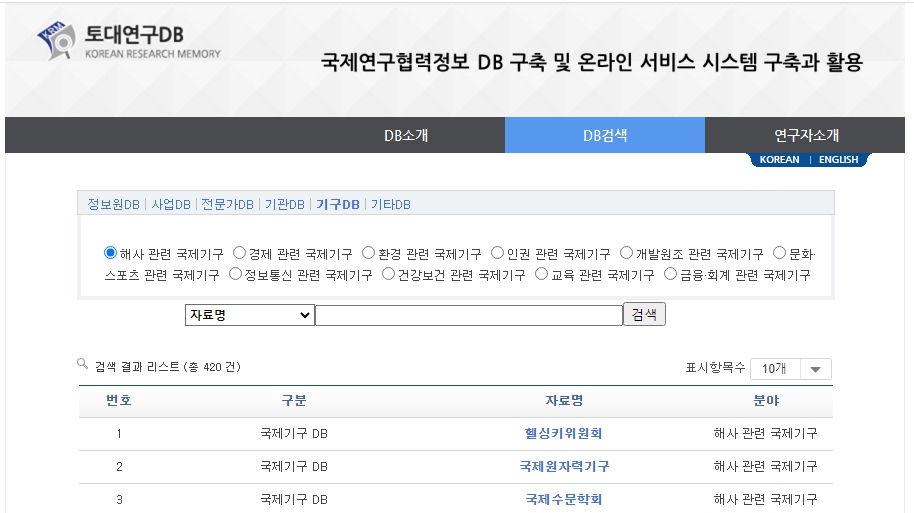Click the search keyword text field

click(x=468, y=315)
